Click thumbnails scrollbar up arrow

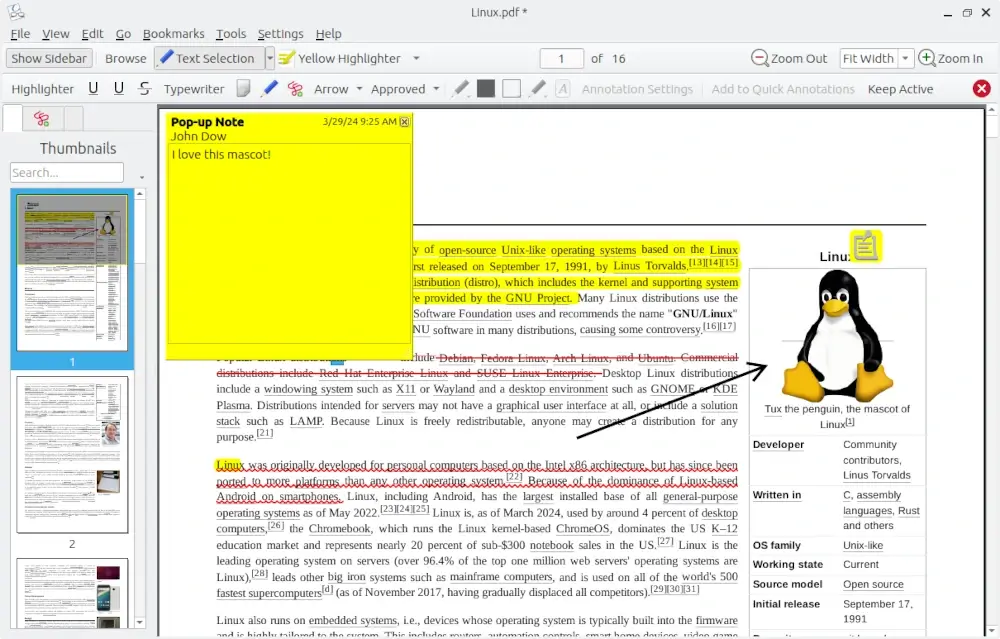[x=140, y=193]
